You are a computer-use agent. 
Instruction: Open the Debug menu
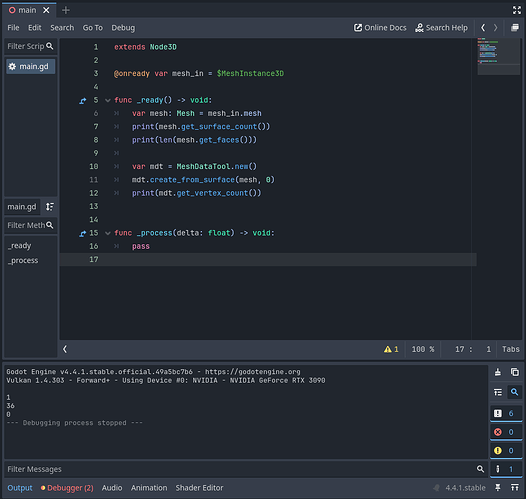click(123, 28)
